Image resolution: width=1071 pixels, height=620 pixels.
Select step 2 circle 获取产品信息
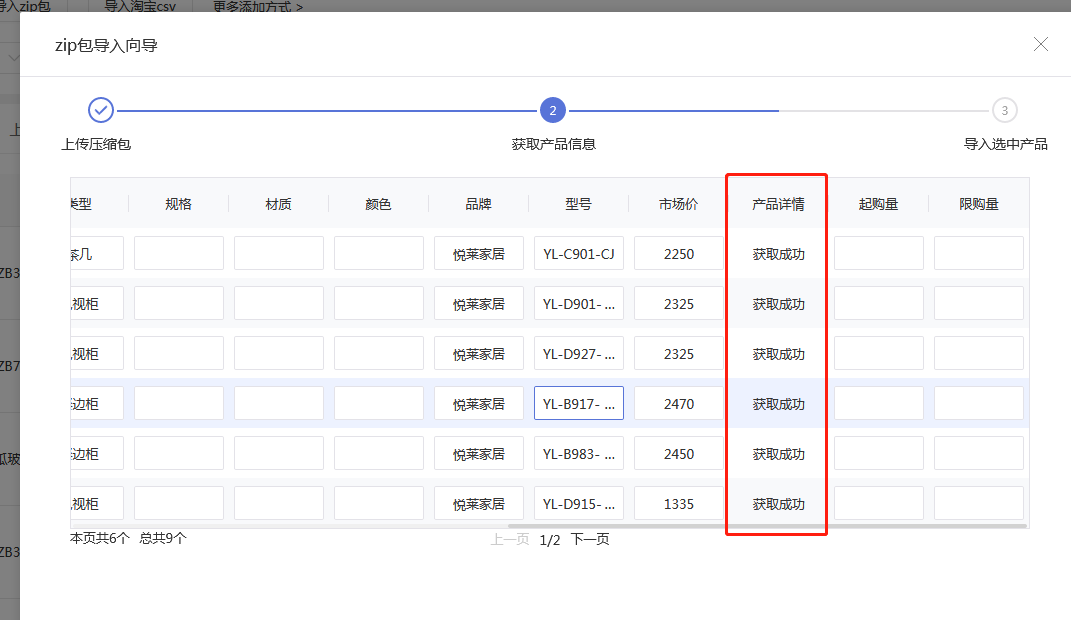[552, 110]
